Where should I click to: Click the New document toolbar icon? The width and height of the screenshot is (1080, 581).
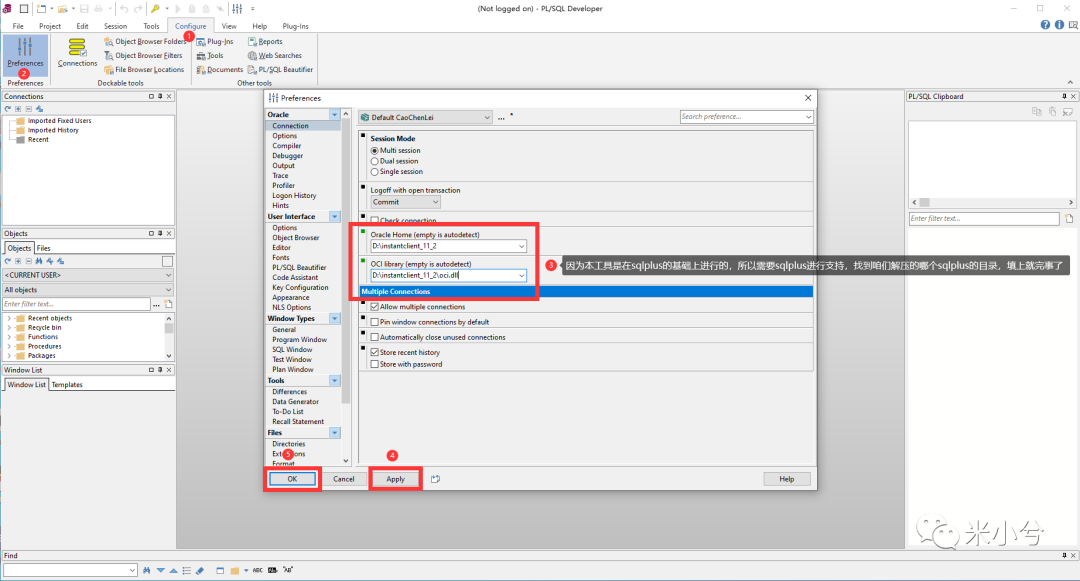click(41, 9)
